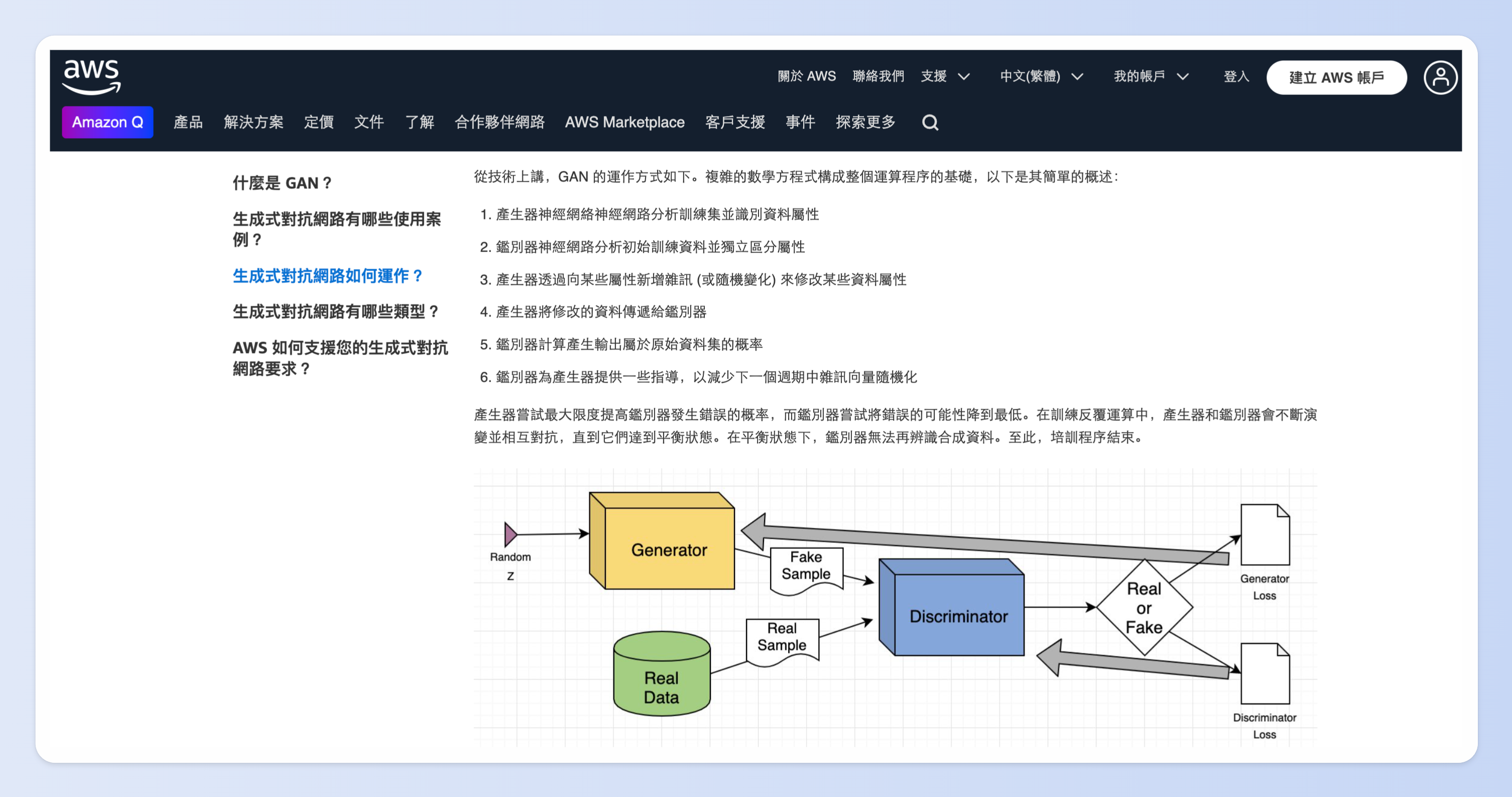Expand the 我的帳戶 dropdown
Image resolution: width=1512 pixels, height=797 pixels.
point(1151,76)
